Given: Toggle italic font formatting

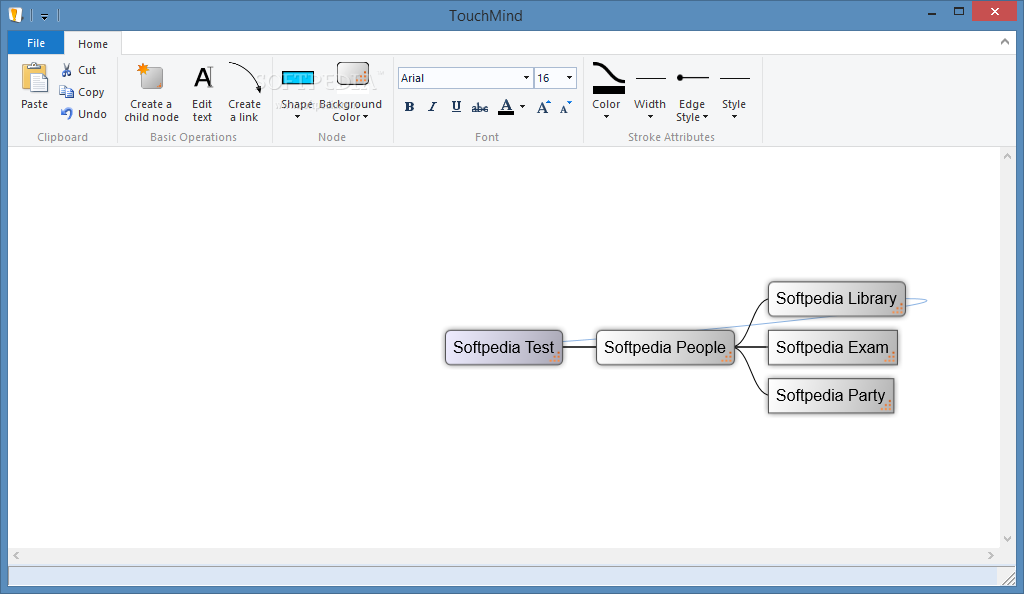Looking at the screenshot, I should 432,107.
